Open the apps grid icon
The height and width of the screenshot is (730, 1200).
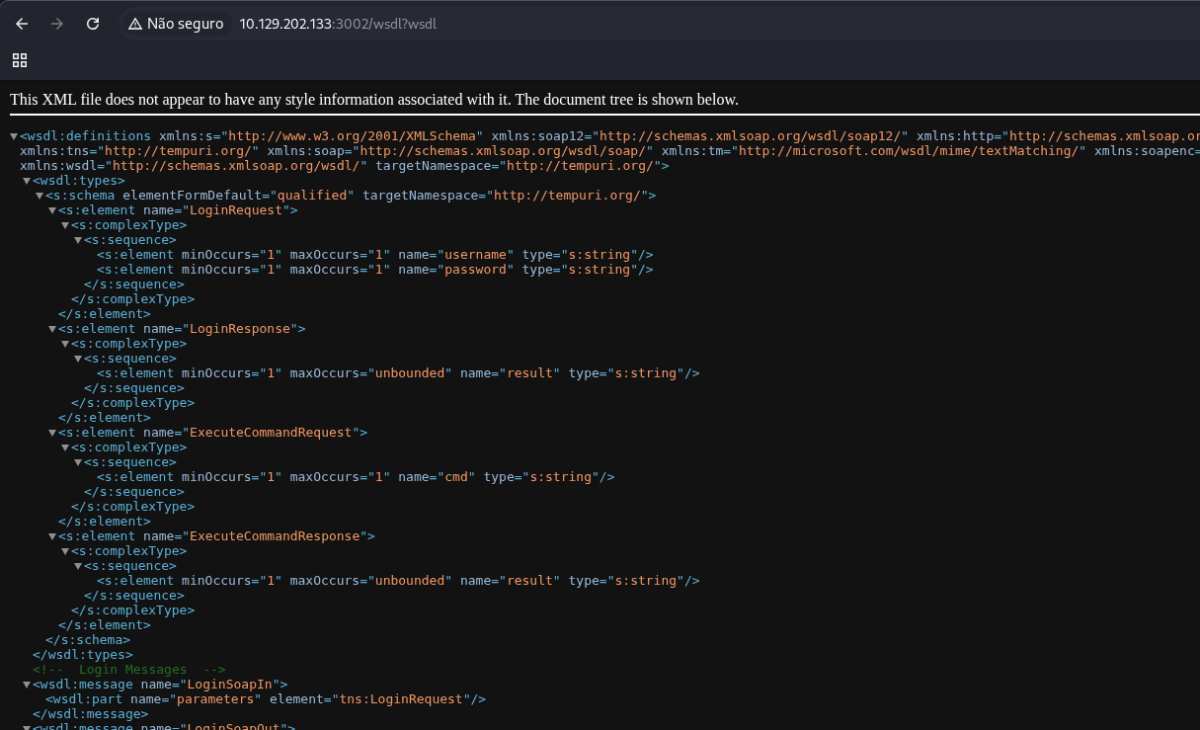click(19, 60)
